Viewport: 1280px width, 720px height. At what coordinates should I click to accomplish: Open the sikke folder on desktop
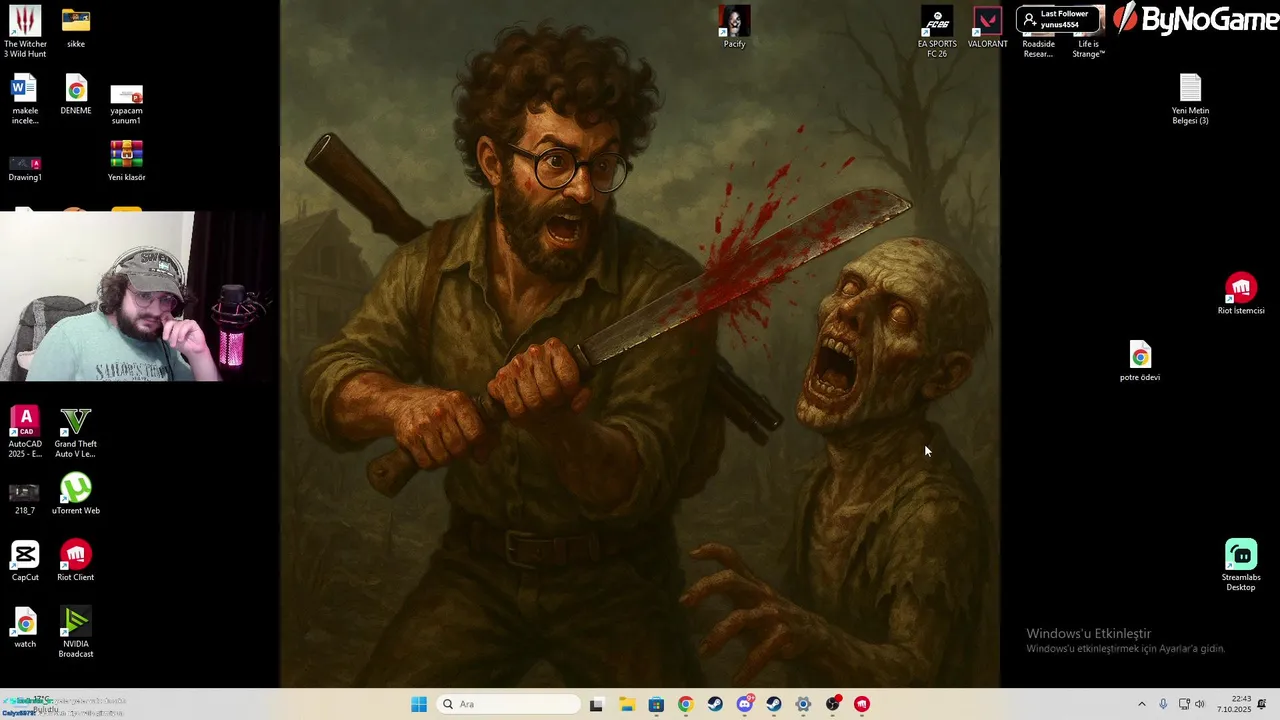pos(76,27)
